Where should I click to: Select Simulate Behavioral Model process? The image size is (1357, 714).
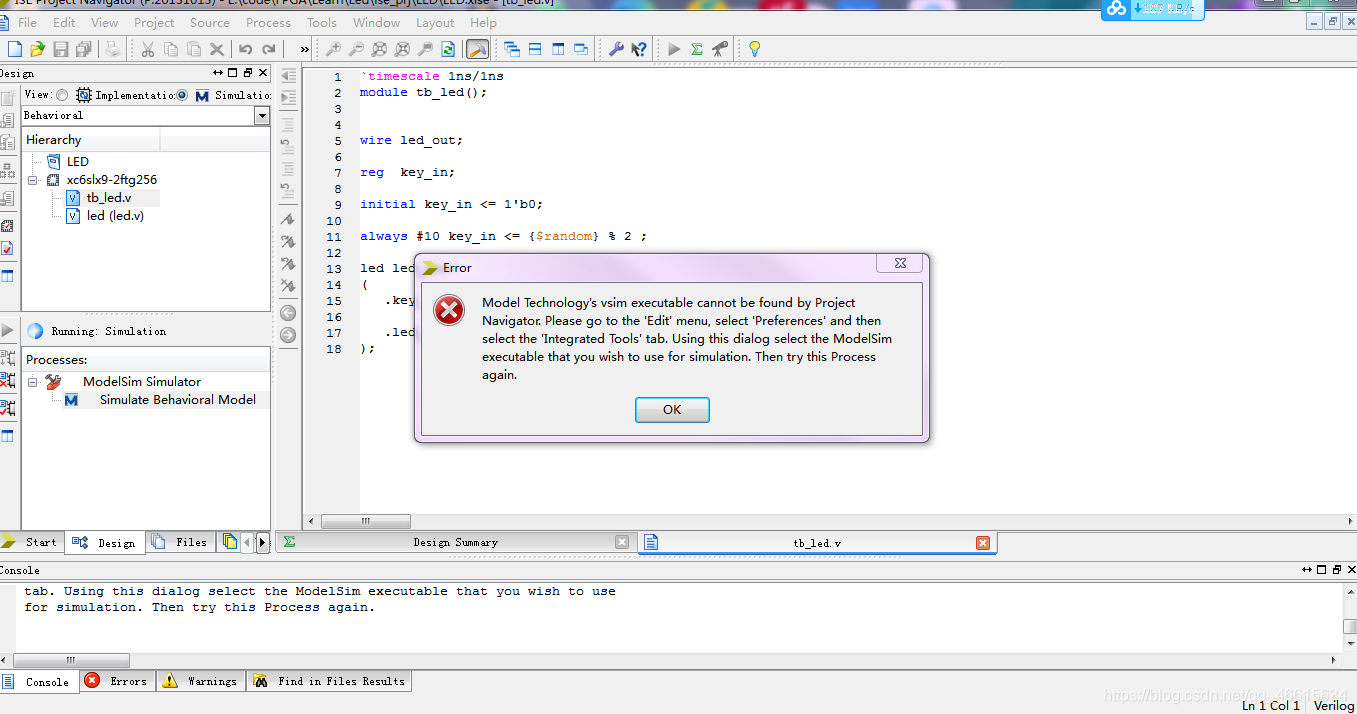coord(177,400)
